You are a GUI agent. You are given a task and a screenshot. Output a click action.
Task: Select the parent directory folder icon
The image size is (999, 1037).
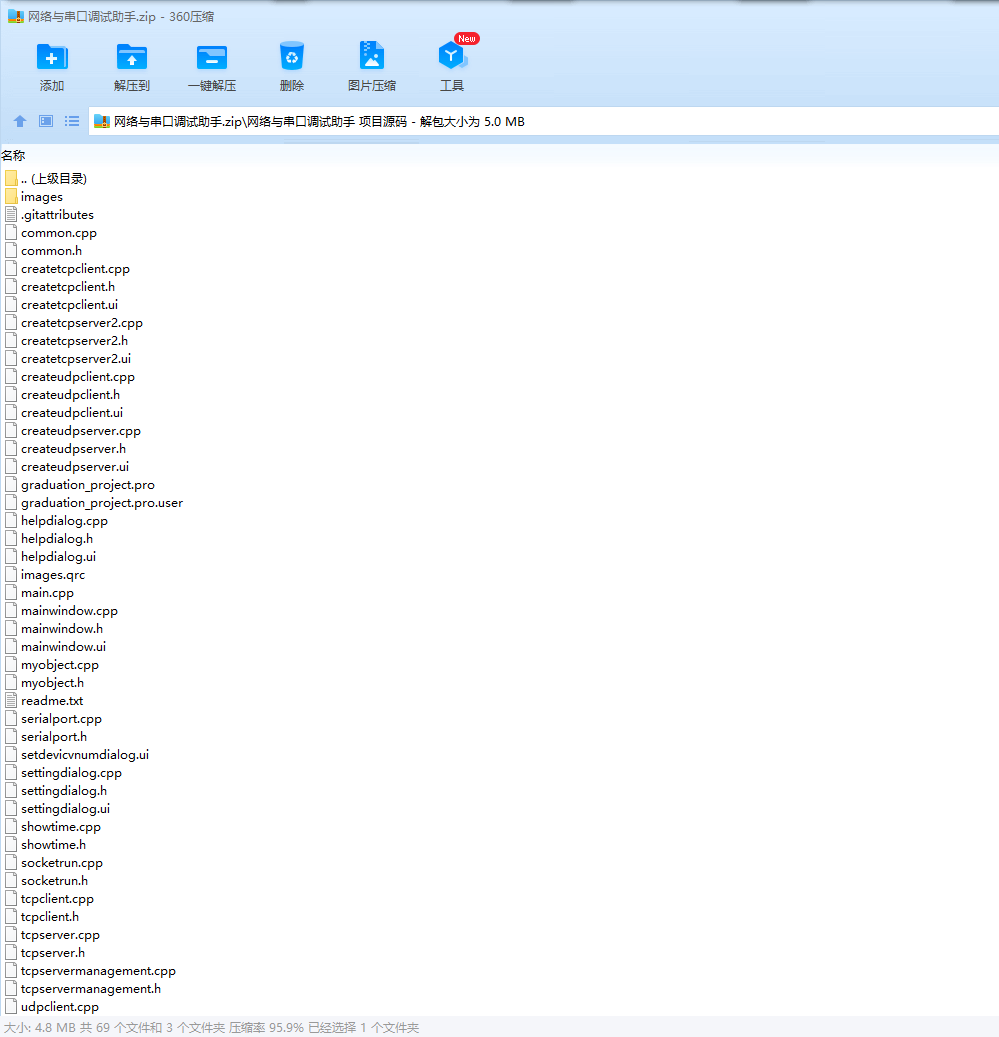tap(11, 179)
